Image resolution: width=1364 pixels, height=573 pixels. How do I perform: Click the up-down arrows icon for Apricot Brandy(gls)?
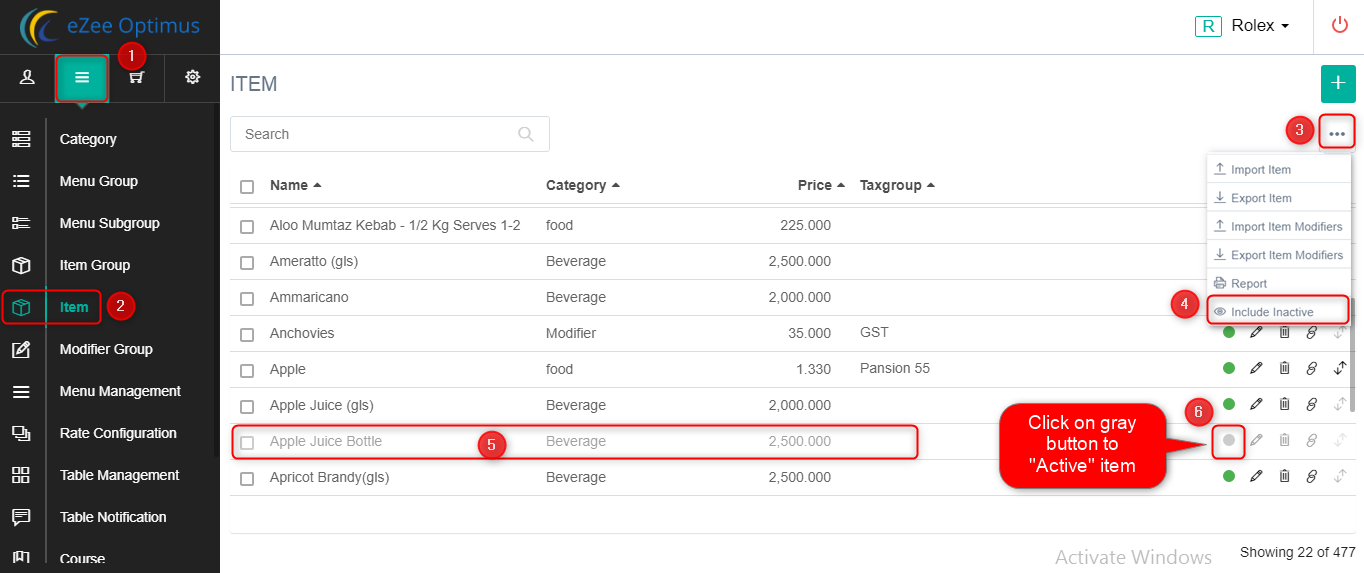1340,476
